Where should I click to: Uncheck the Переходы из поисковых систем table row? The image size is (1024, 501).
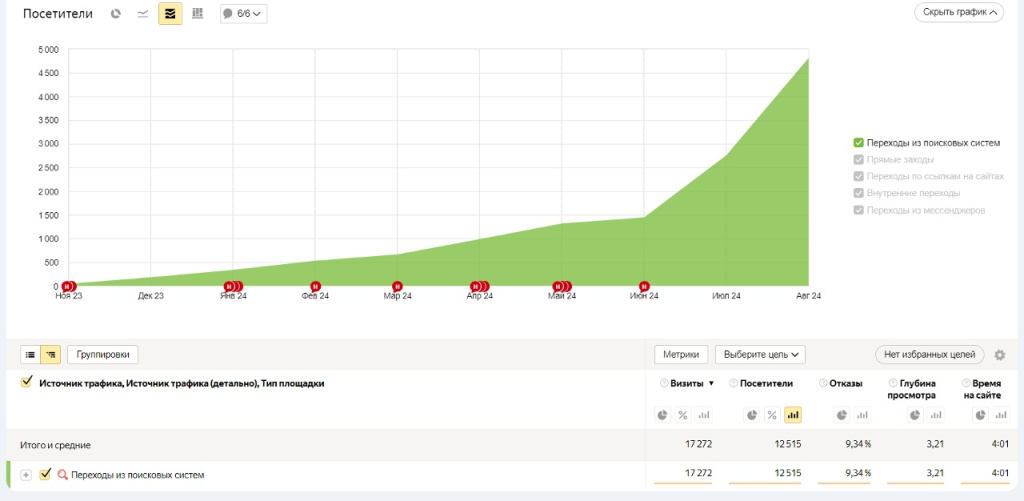[45, 475]
